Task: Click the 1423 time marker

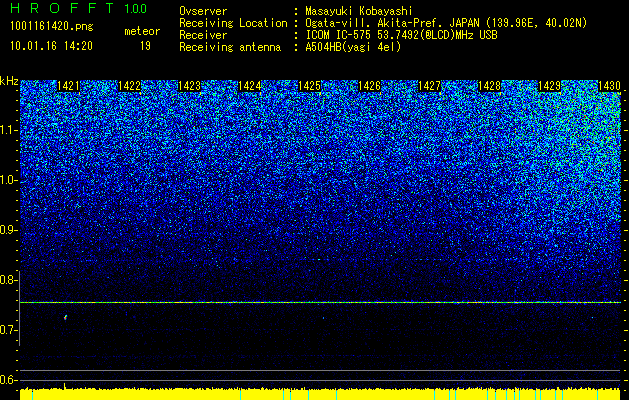Action: 189,86
